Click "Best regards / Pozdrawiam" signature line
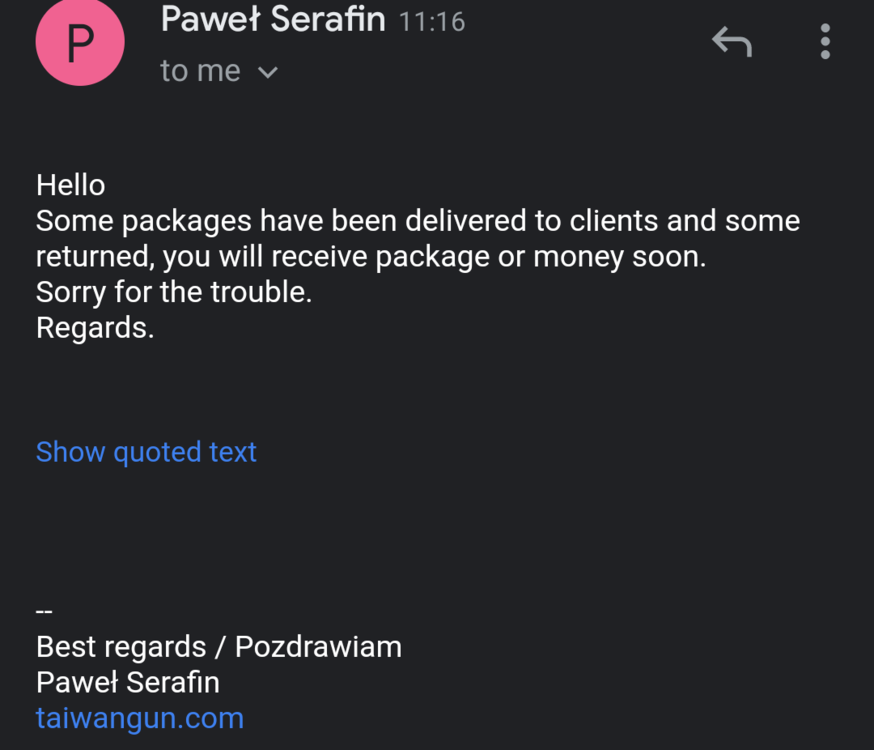Image resolution: width=874 pixels, height=750 pixels. coord(219,647)
